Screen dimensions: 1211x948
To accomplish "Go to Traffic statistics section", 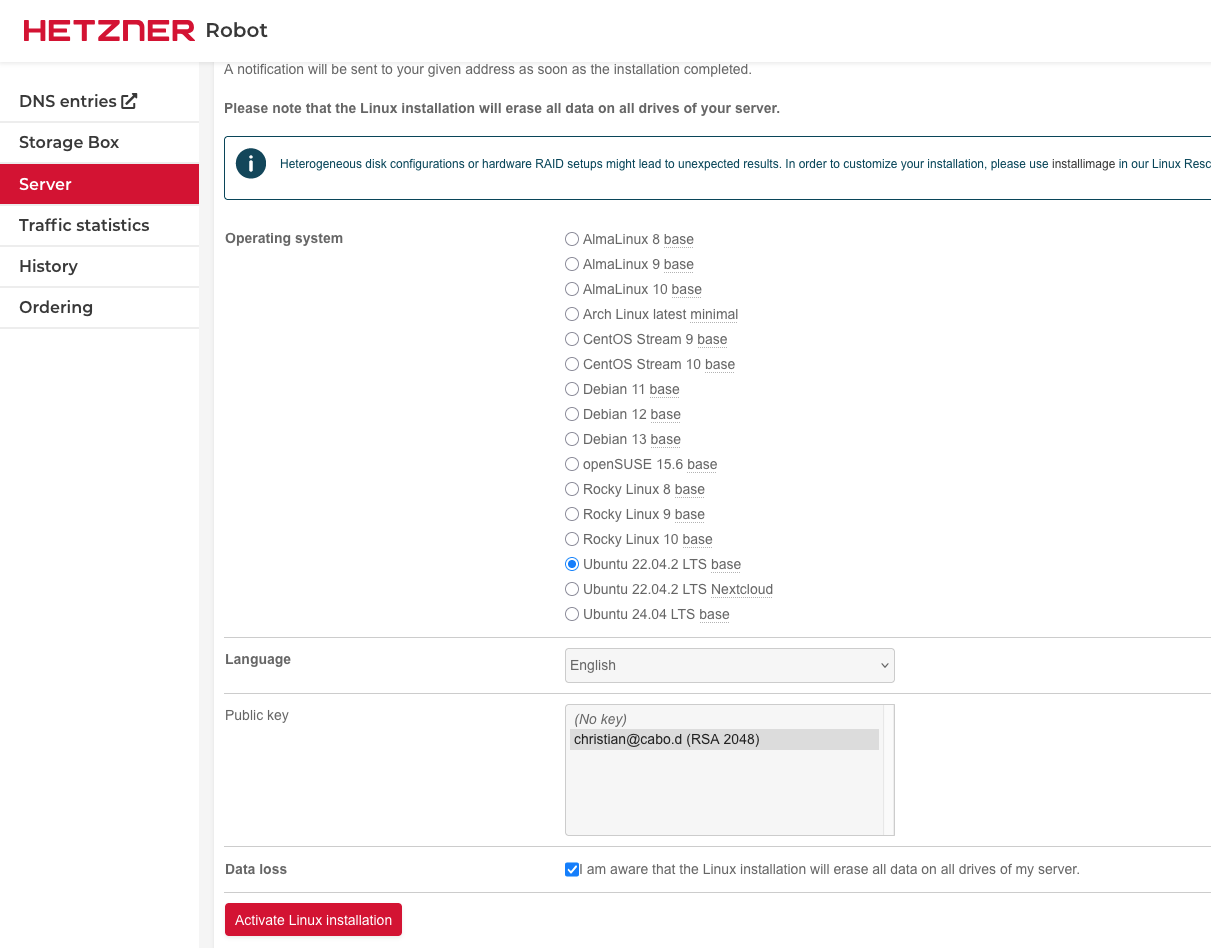I will coord(84,225).
